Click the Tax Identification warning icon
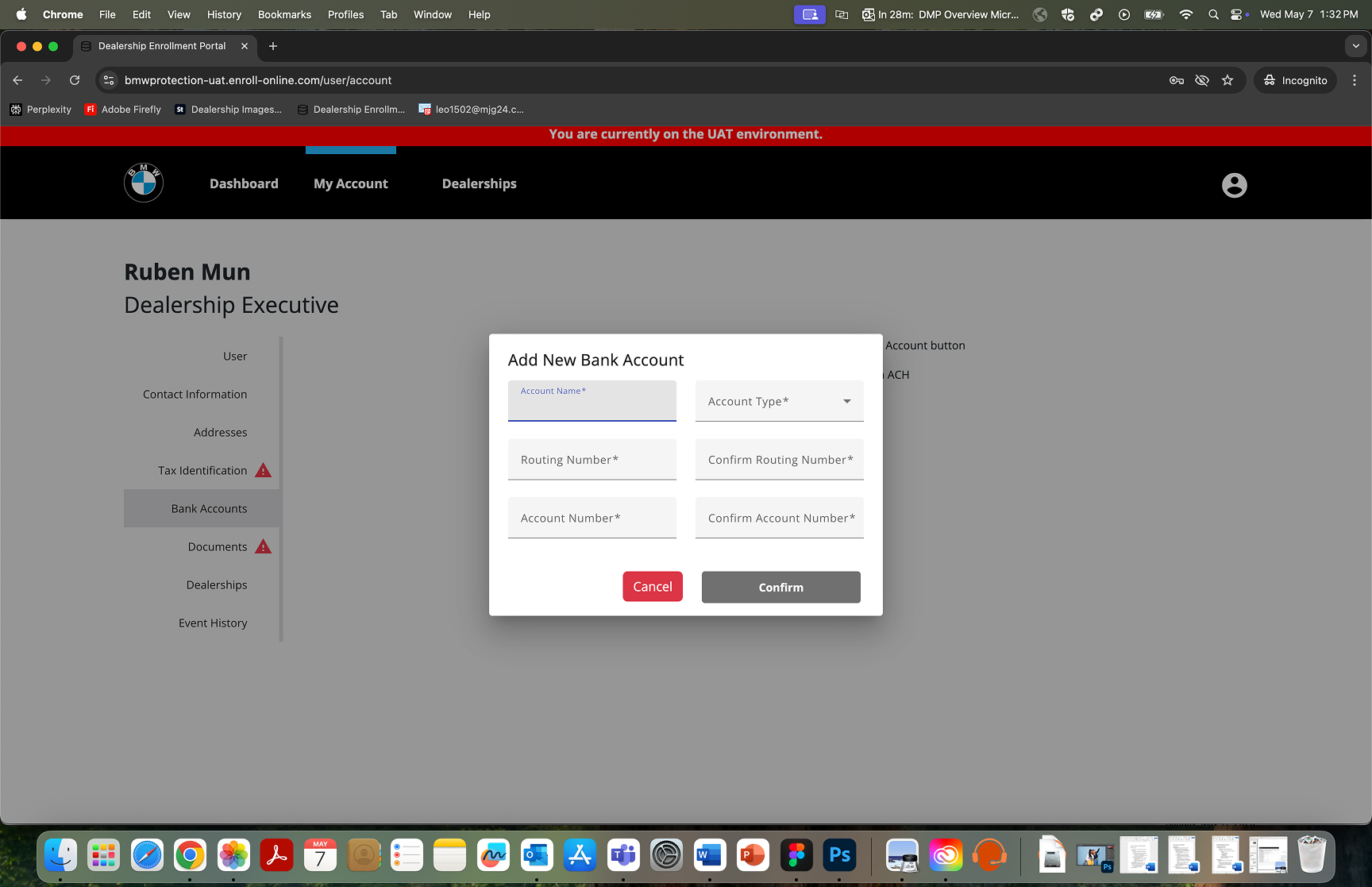The image size is (1372, 887). (264, 471)
